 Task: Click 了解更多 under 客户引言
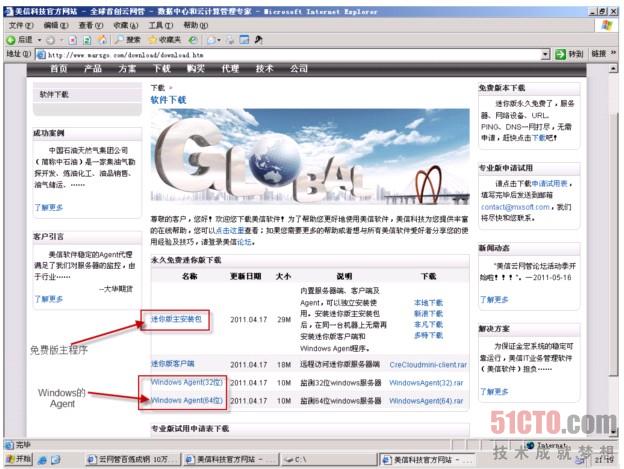tap(49, 299)
